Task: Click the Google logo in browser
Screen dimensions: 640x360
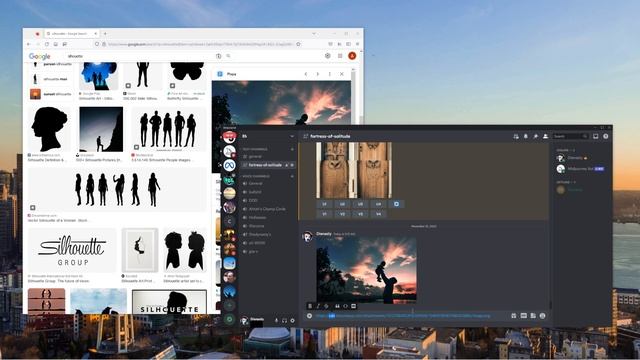Action: coord(40,56)
